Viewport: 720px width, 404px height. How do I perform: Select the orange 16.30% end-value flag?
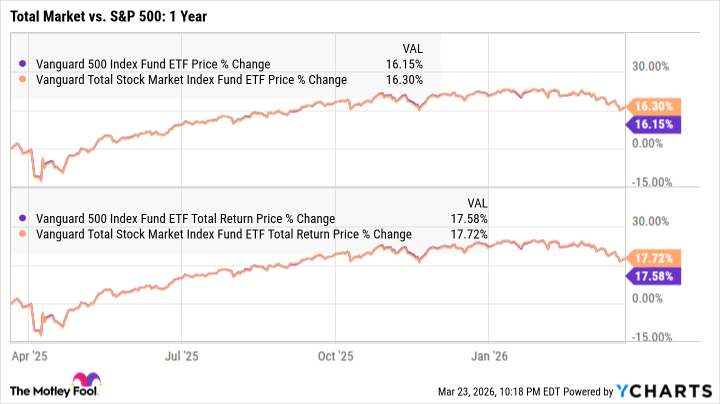(653, 106)
